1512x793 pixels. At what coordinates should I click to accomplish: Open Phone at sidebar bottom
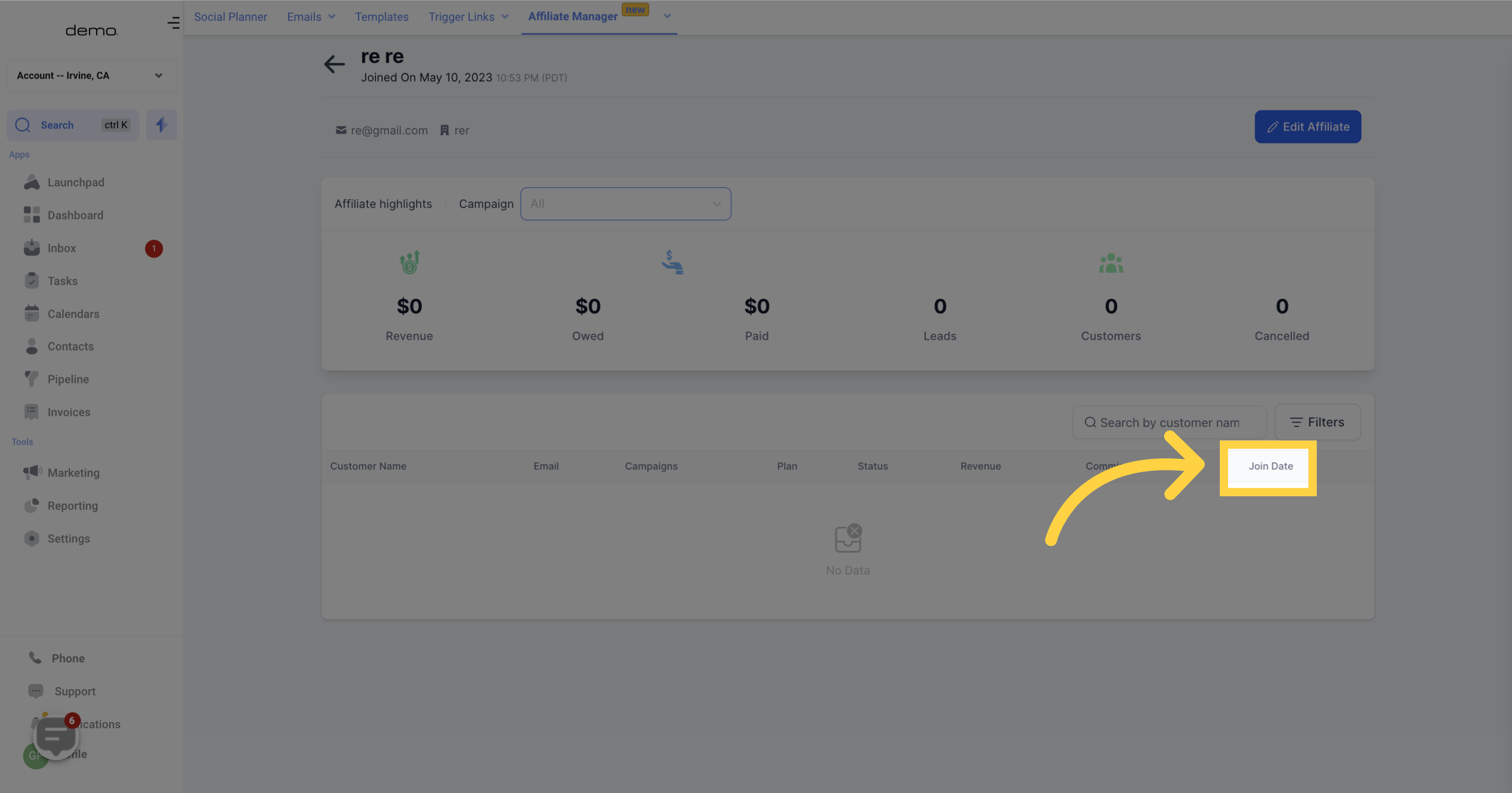pos(68,658)
